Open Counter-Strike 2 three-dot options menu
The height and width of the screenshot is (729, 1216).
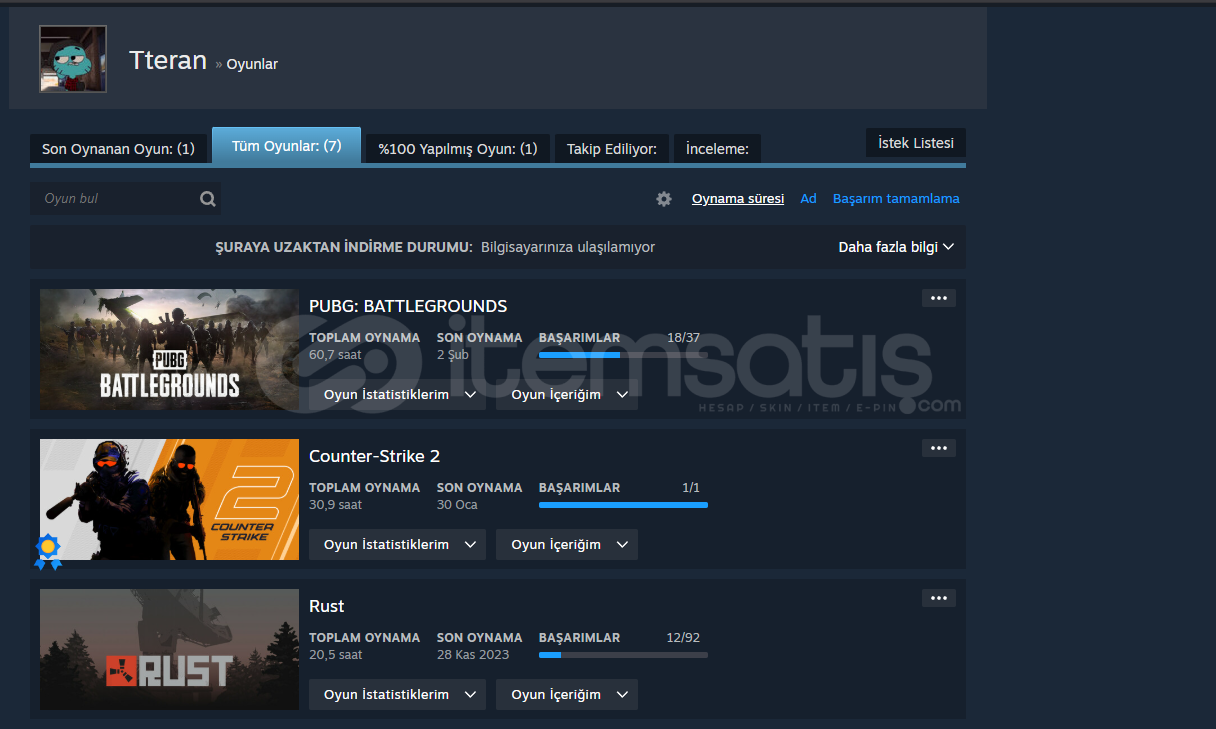click(x=938, y=448)
